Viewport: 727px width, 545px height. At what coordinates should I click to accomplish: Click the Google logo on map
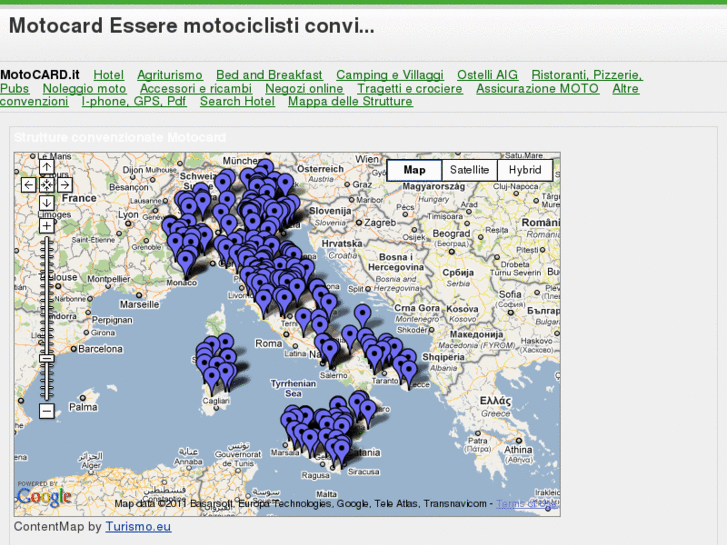point(44,497)
